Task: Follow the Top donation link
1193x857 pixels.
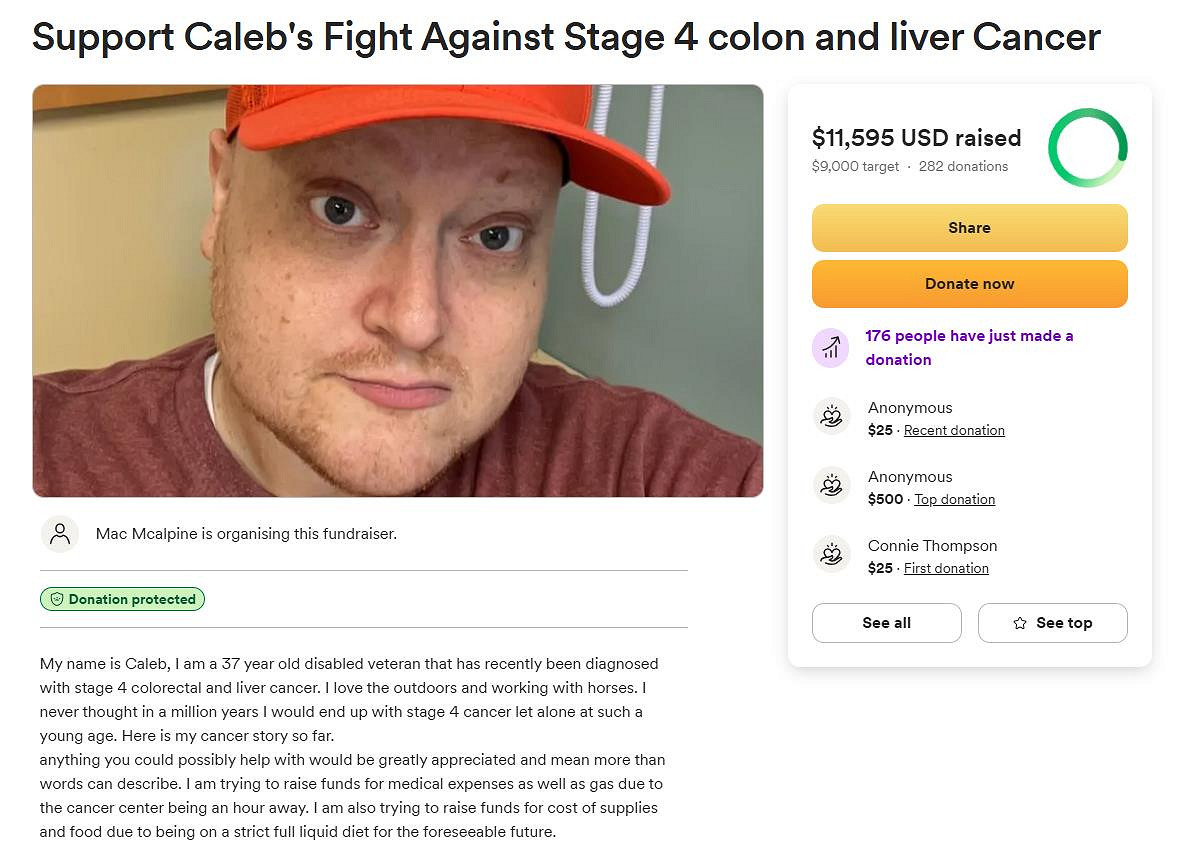Action: point(954,500)
